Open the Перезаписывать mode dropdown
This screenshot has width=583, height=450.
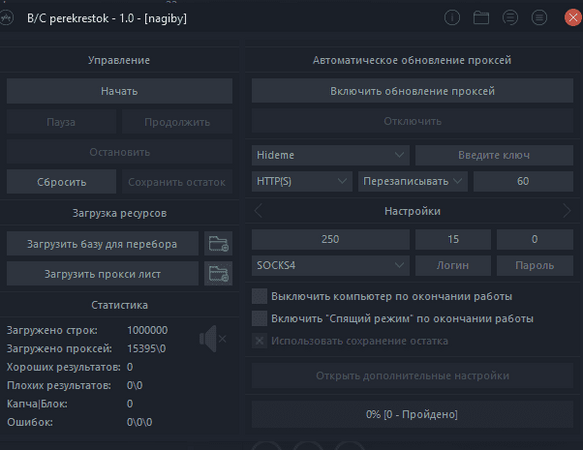[413, 181]
